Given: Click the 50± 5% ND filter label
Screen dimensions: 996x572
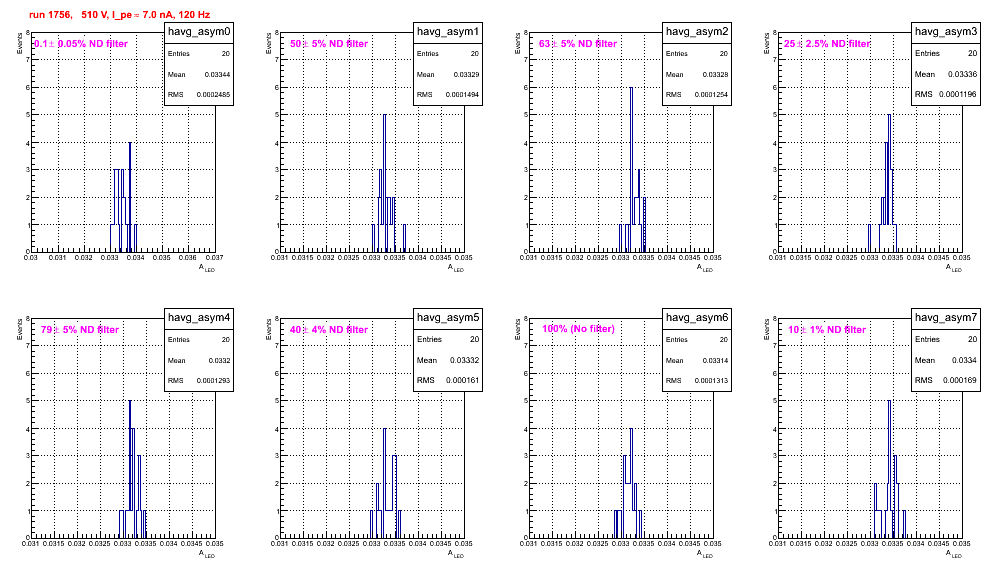Looking at the screenshot, I should click(329, 44).
